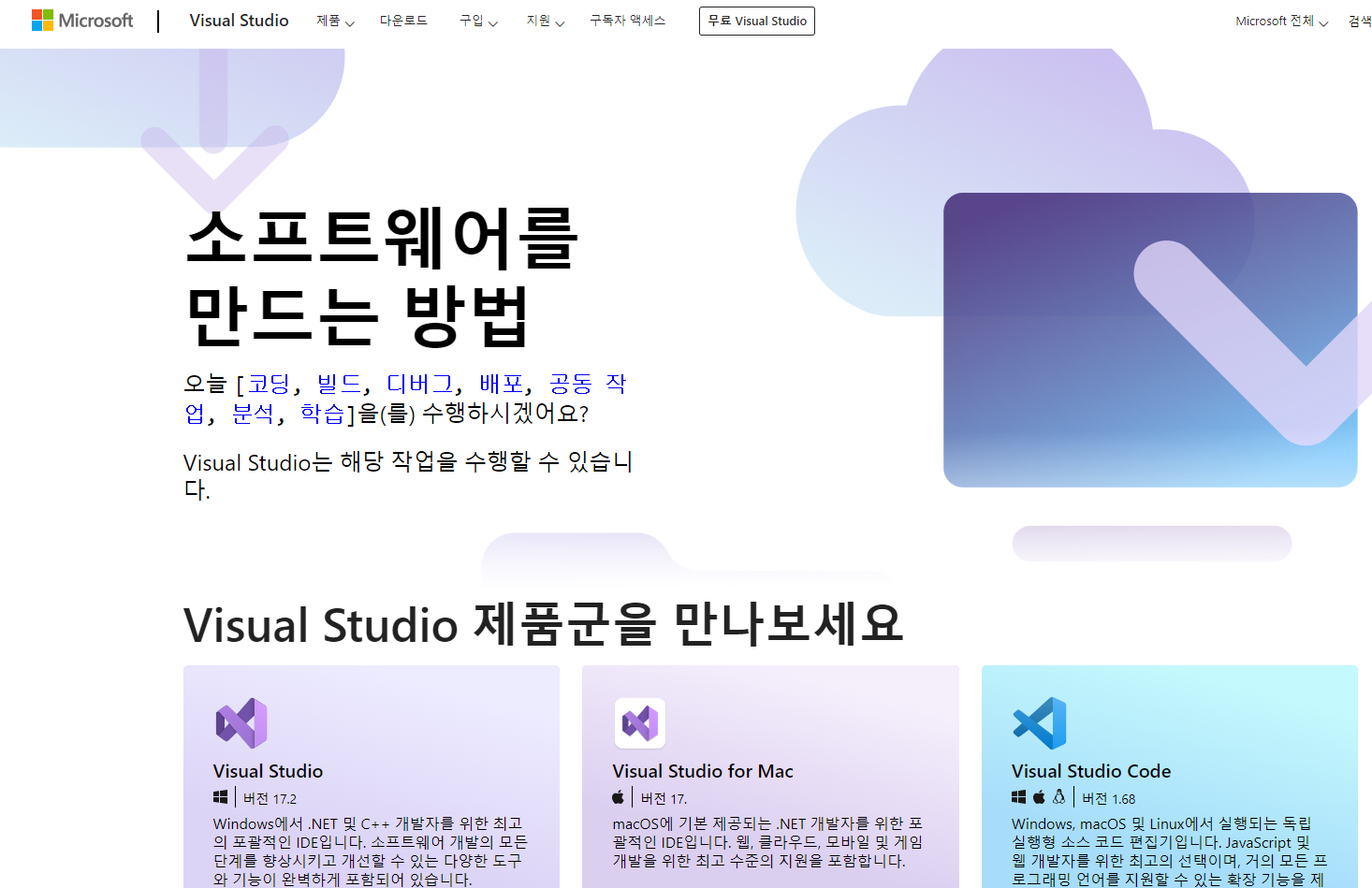The width and height of the screenshot is (1372, 888).
Task: Click Linux penguin icon in VS Code card
Action: pyautogui.click(x=1058, y=797)
